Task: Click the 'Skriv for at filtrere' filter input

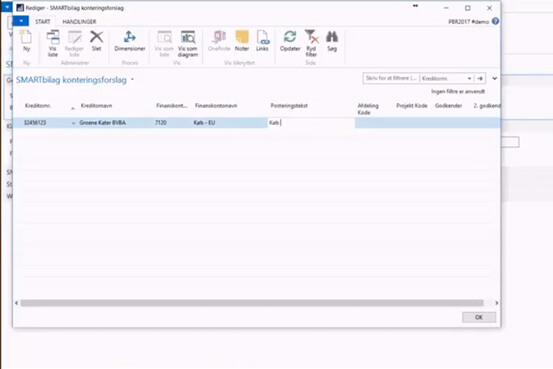Action: [391, 78]
